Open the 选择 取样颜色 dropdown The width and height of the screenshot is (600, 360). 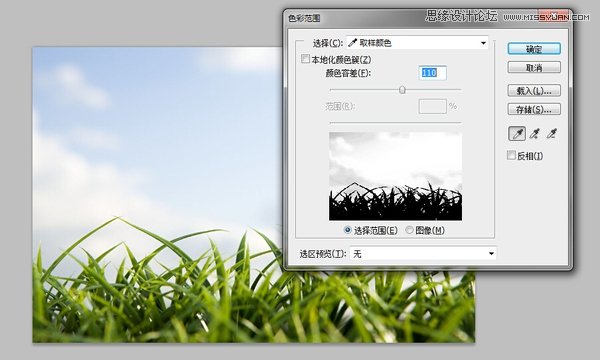coord(417,43)
